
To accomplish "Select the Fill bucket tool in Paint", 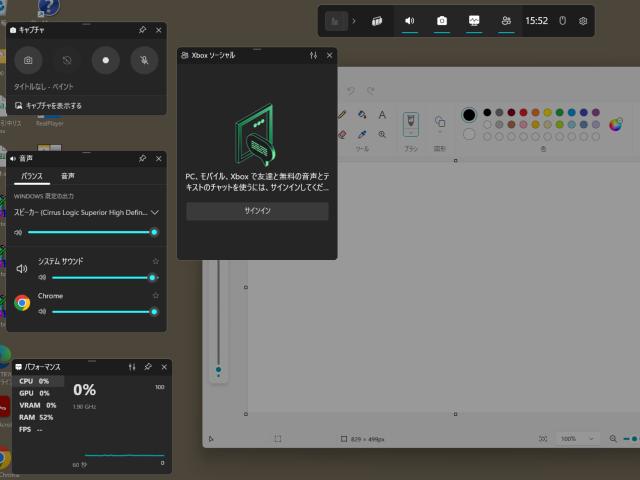I will tap(362, 115).
